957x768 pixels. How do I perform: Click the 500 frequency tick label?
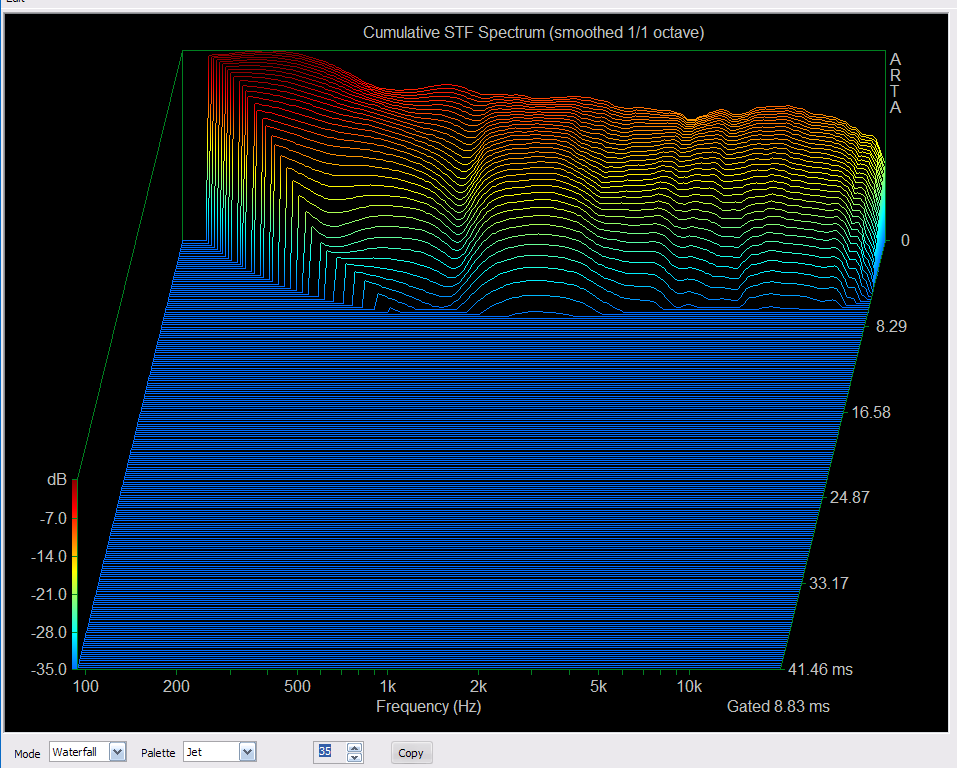pyautogui.click(x=297, y=687)
